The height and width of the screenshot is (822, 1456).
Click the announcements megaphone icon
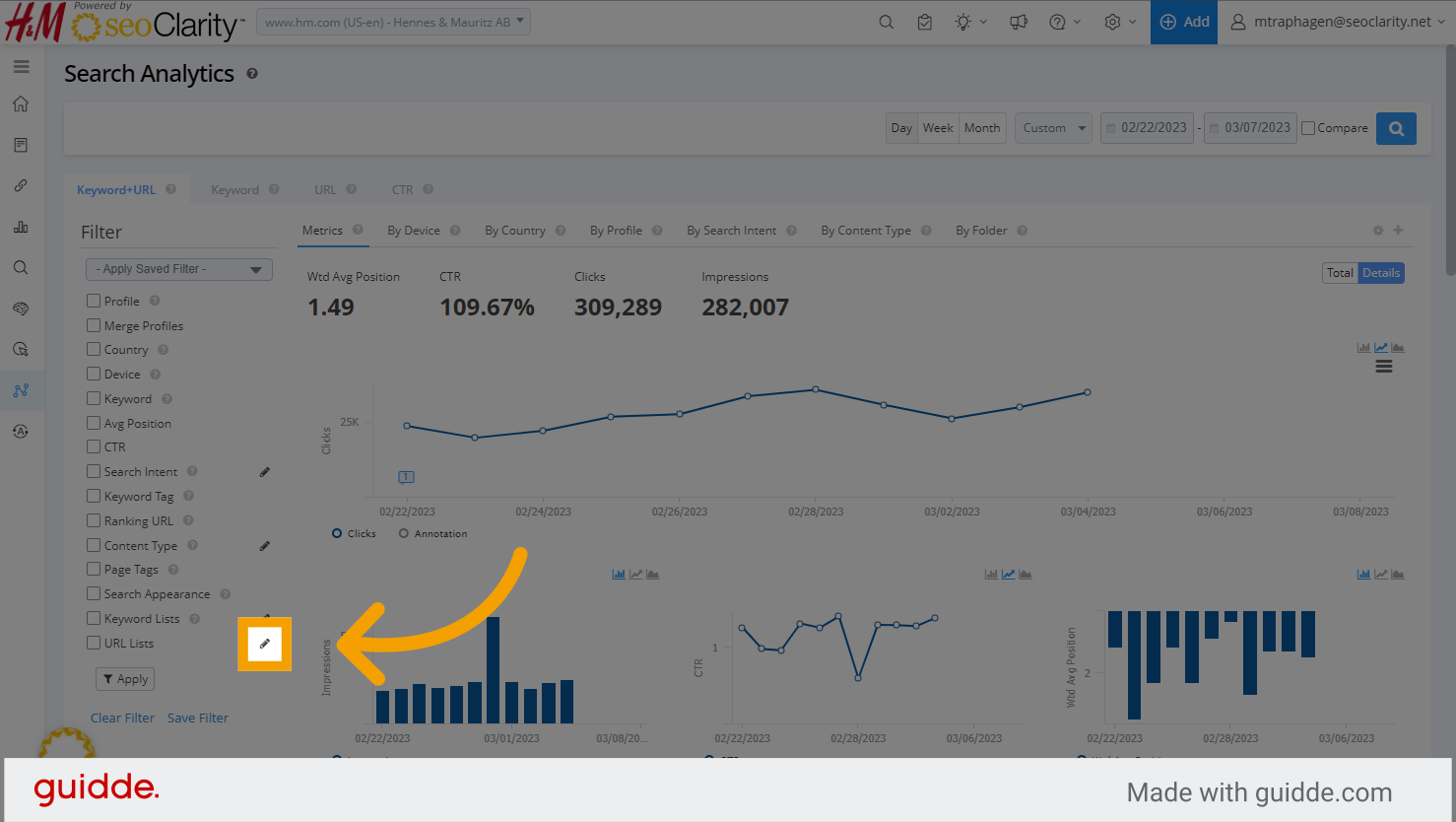tap(1019, 22)
